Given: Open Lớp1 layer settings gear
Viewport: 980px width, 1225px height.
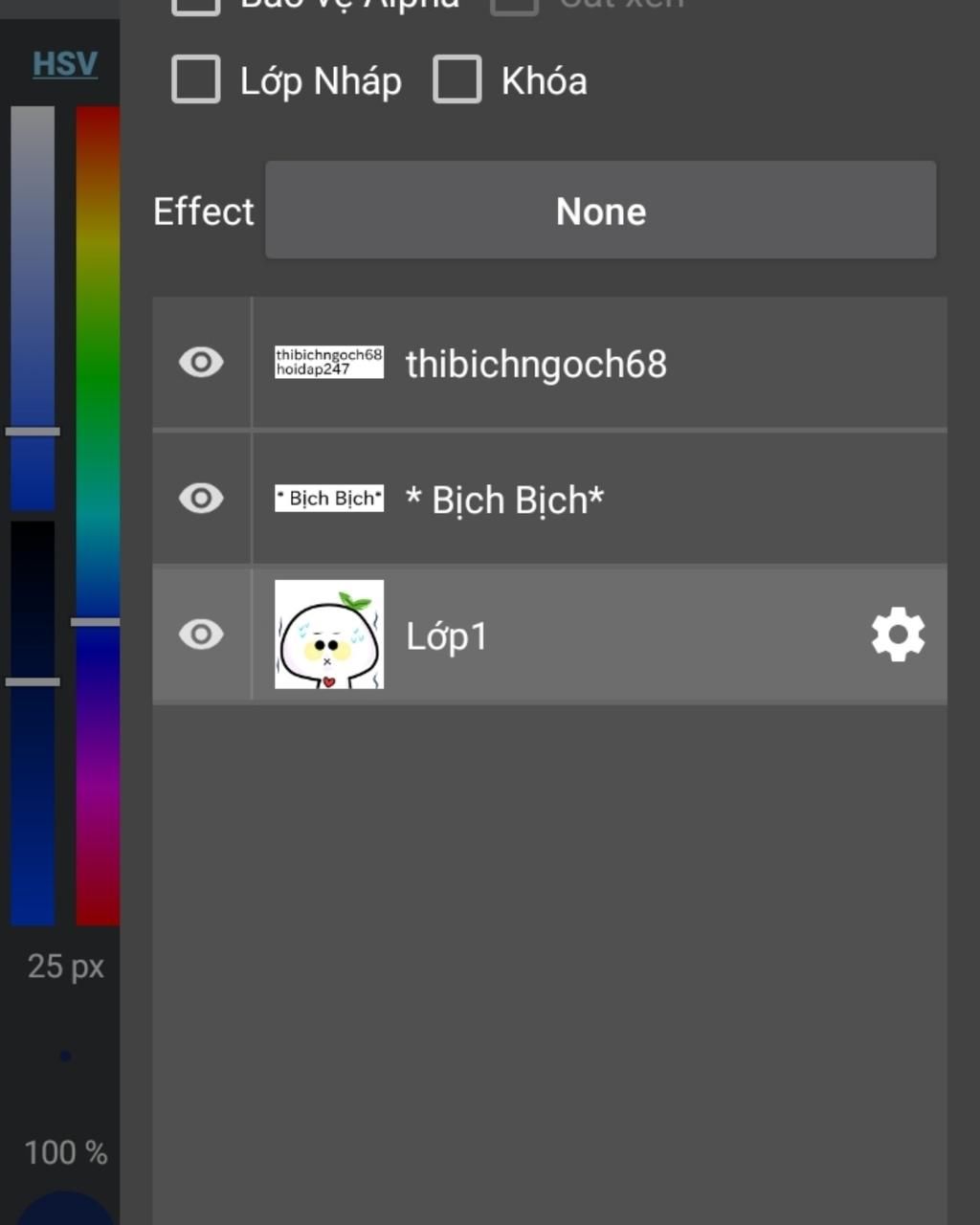Looking at the screenshot, I should (898, 635).
